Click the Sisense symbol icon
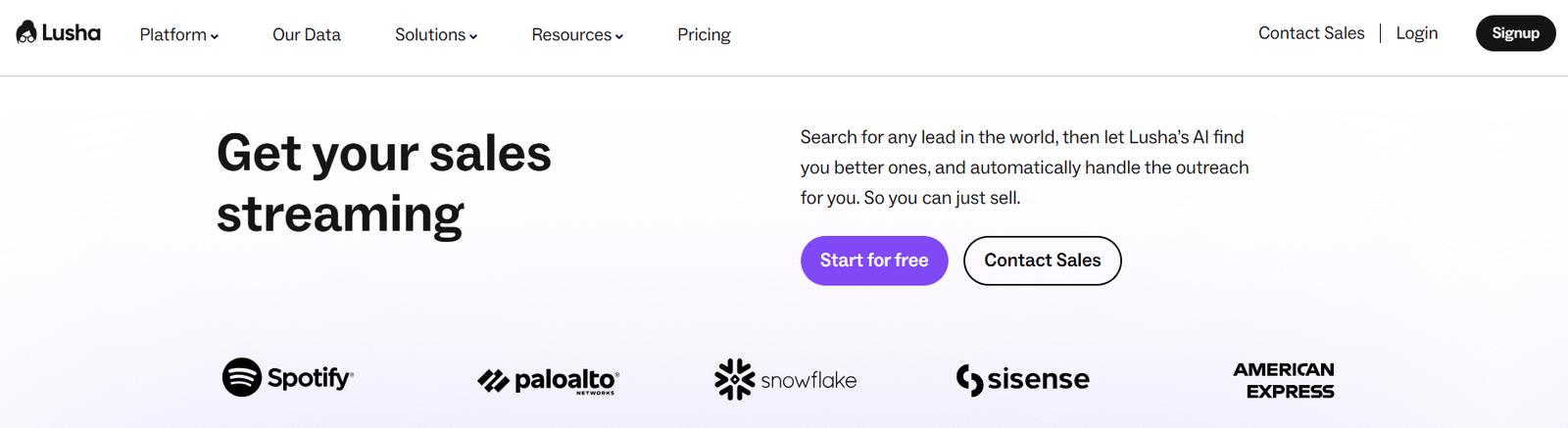 coord(969,379)
